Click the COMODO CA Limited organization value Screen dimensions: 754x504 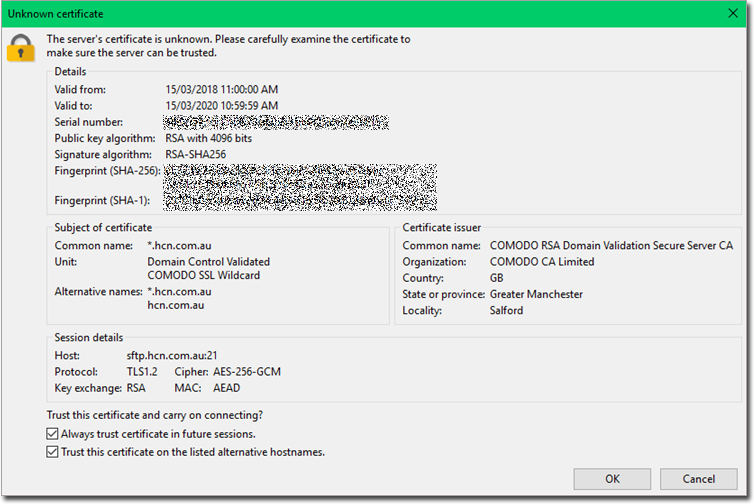[541, 262]
